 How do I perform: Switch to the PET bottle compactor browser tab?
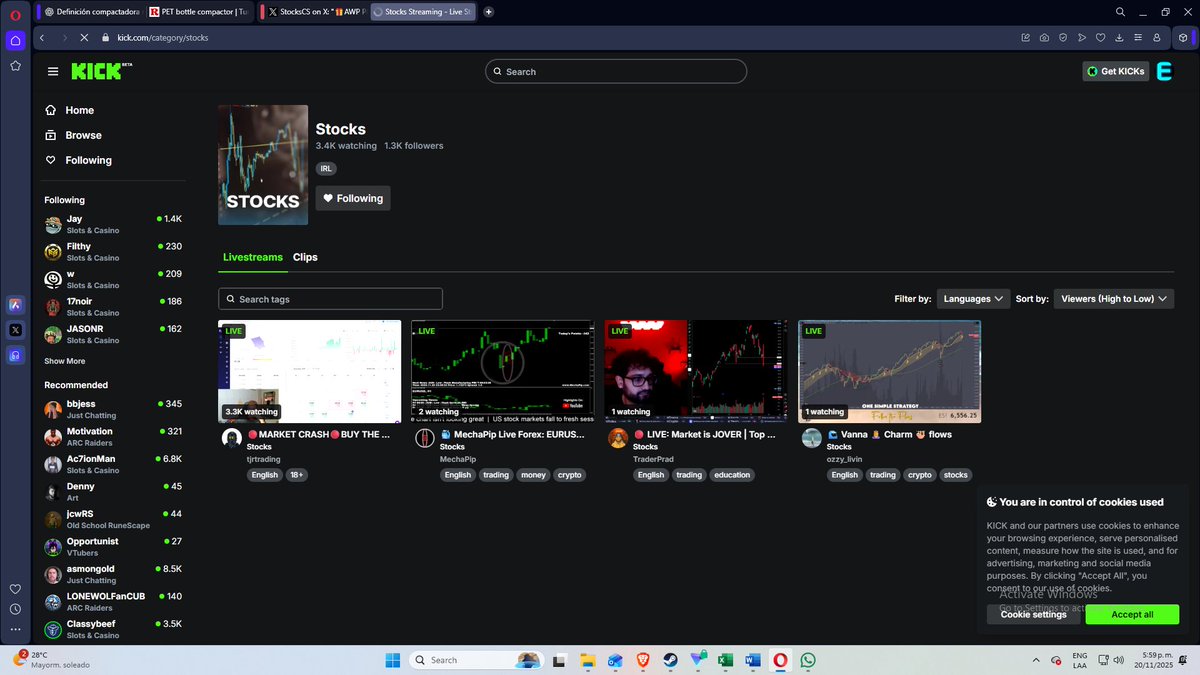(x=199, y=12)
